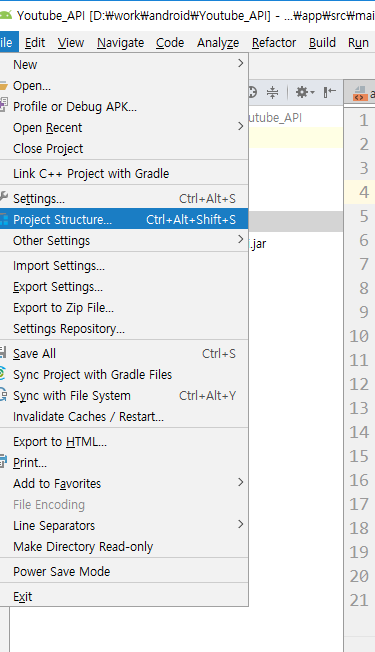Viewport: 375px width, 652px height.
Task: Click the hide panel icon beside the gear
Action: [x=329, y=92]
